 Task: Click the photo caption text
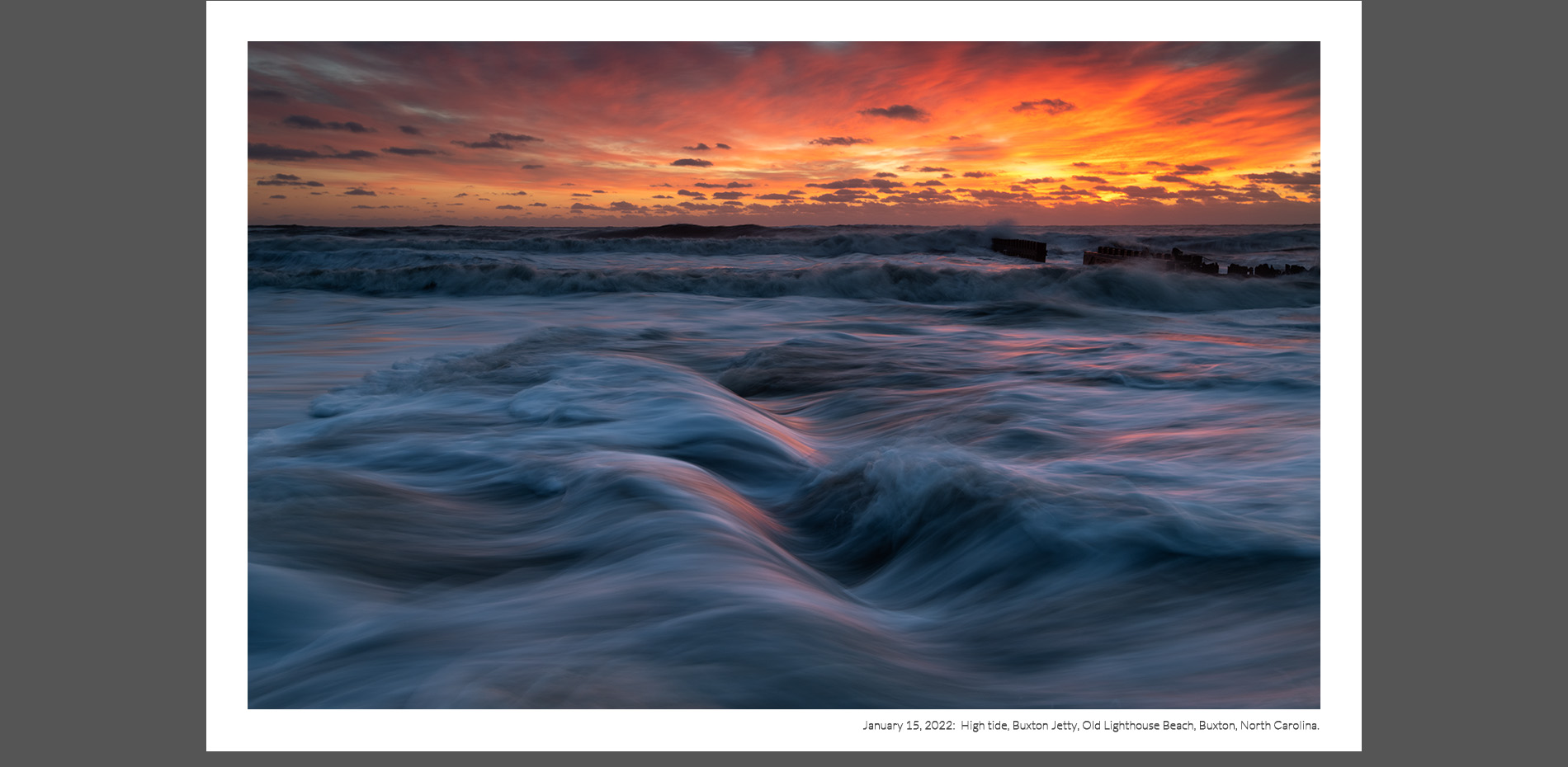(x=1090, y=726)
